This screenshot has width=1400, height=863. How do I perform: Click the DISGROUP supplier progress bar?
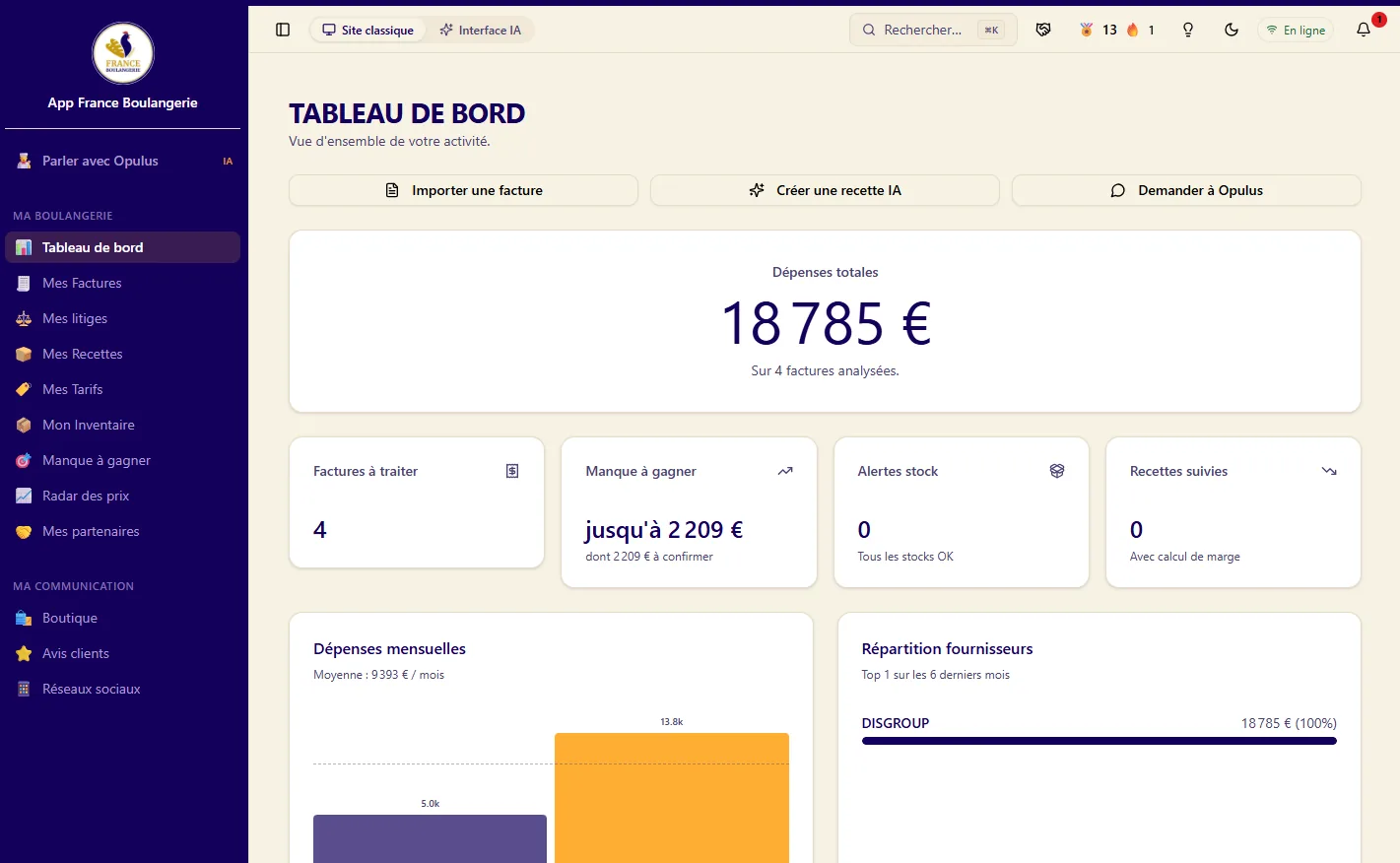1099,741
